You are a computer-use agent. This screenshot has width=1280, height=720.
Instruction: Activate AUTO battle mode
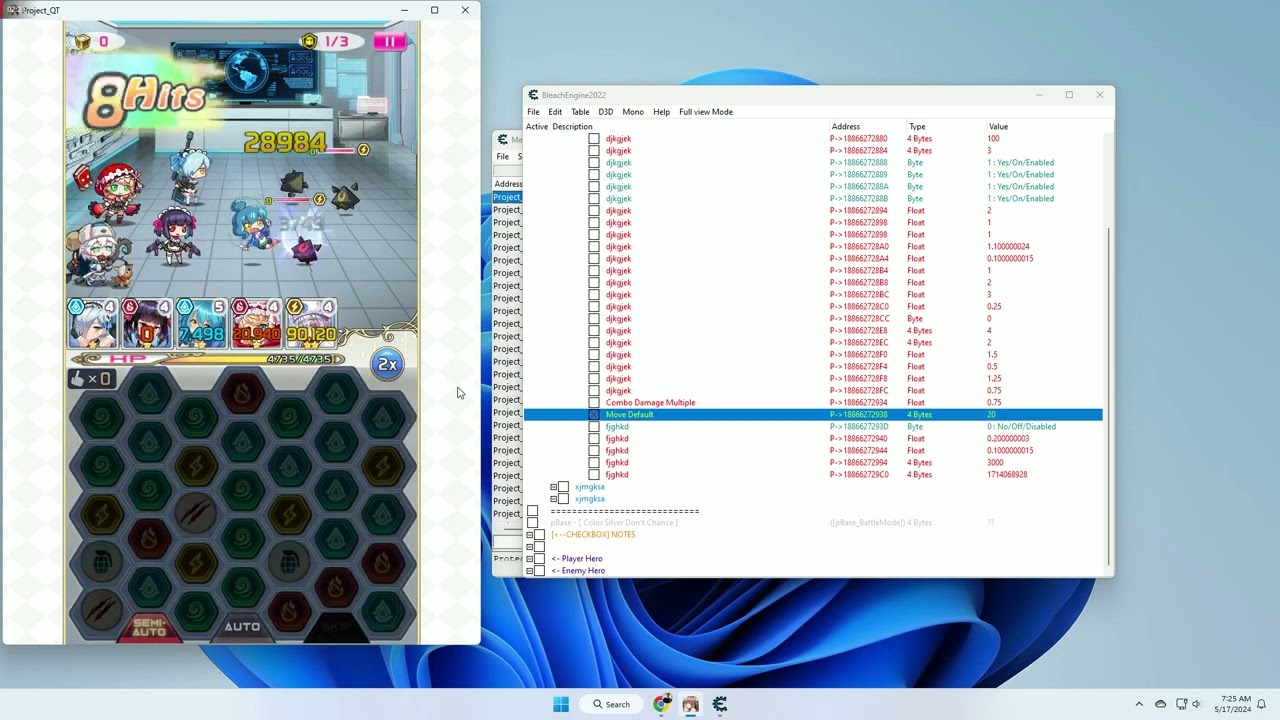(x=242, y=627)
